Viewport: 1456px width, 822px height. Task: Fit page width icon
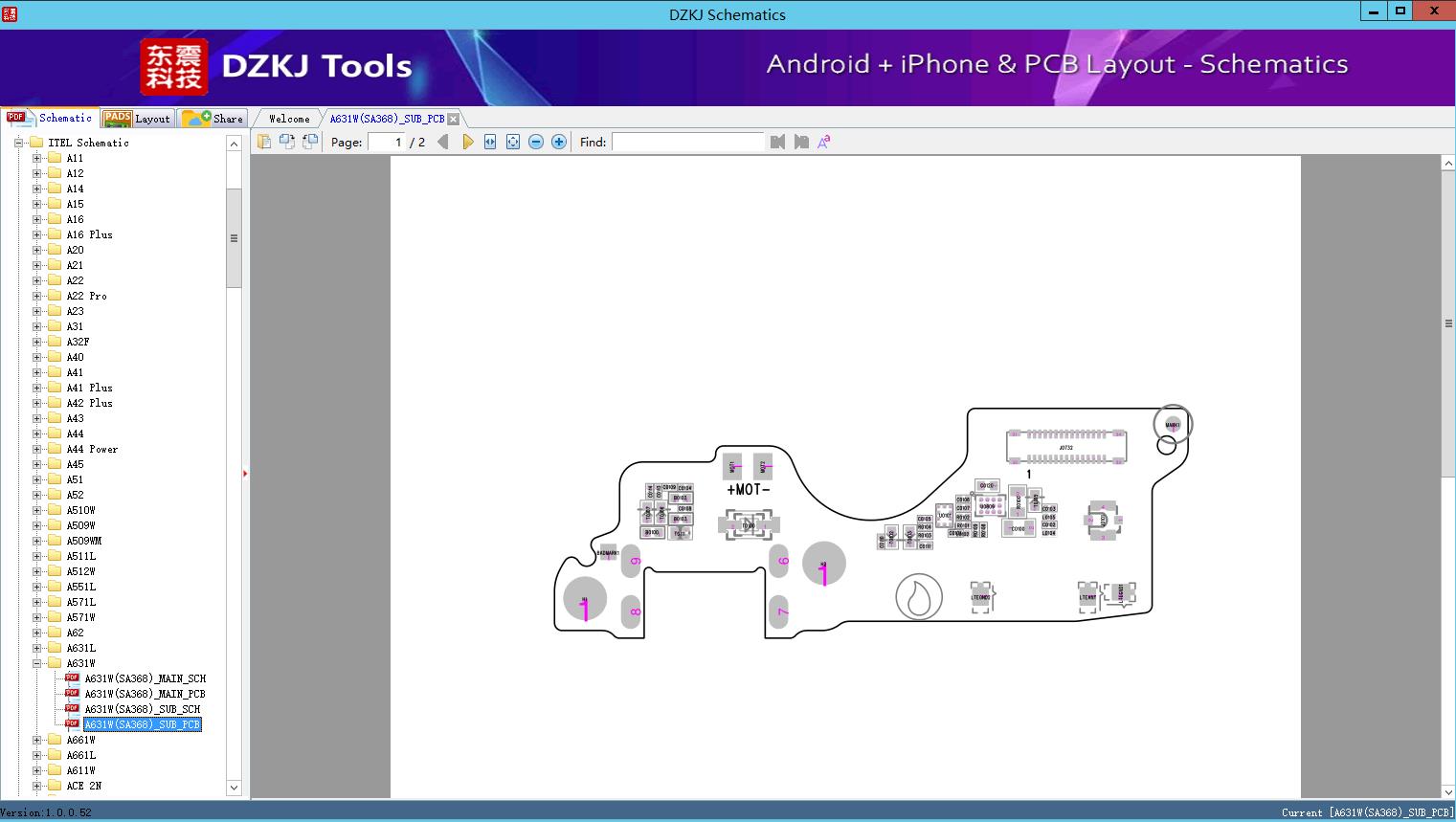pyautogui.click(x=490, y=142)
